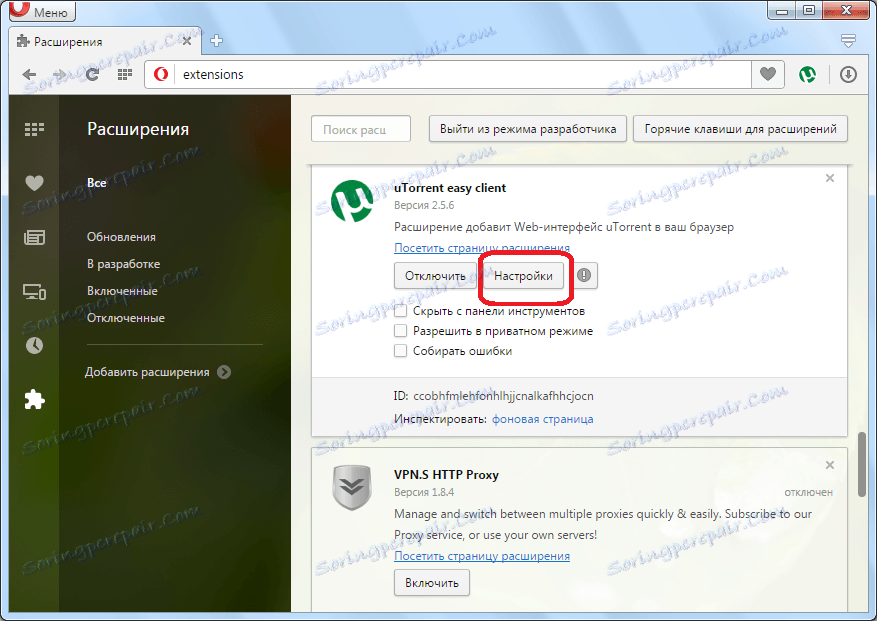The image size is (877, 621).
Task: Click the news reader icon in sidebar
Action: click(34, 238)
